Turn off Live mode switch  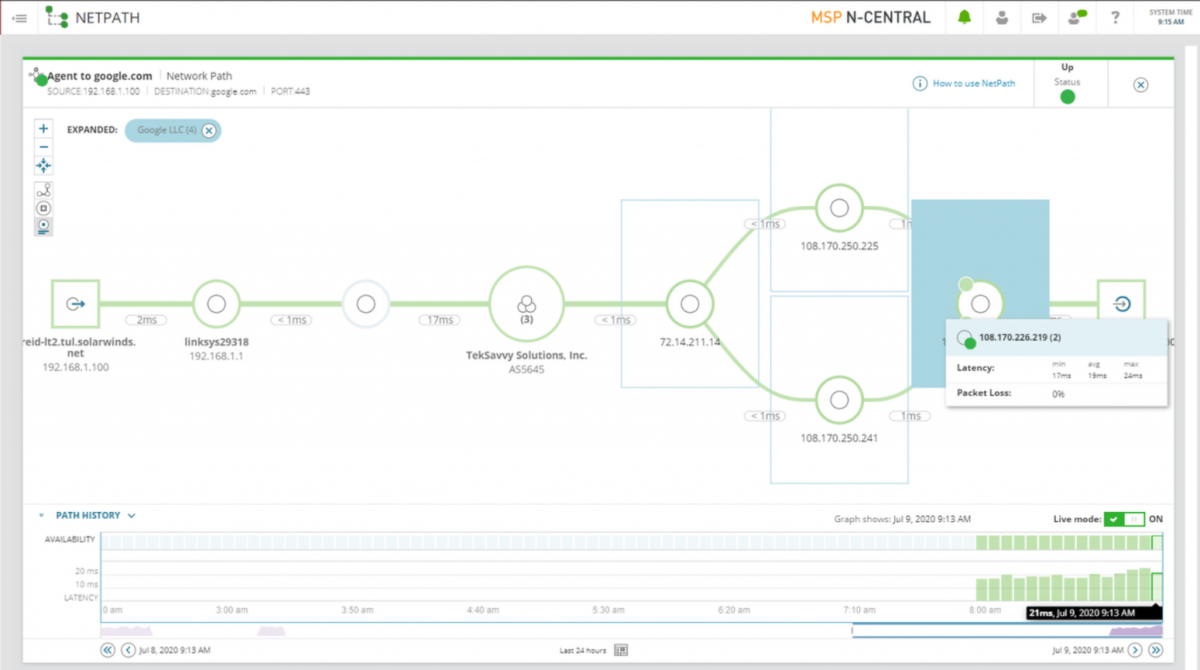click(x=1124, y=519)
